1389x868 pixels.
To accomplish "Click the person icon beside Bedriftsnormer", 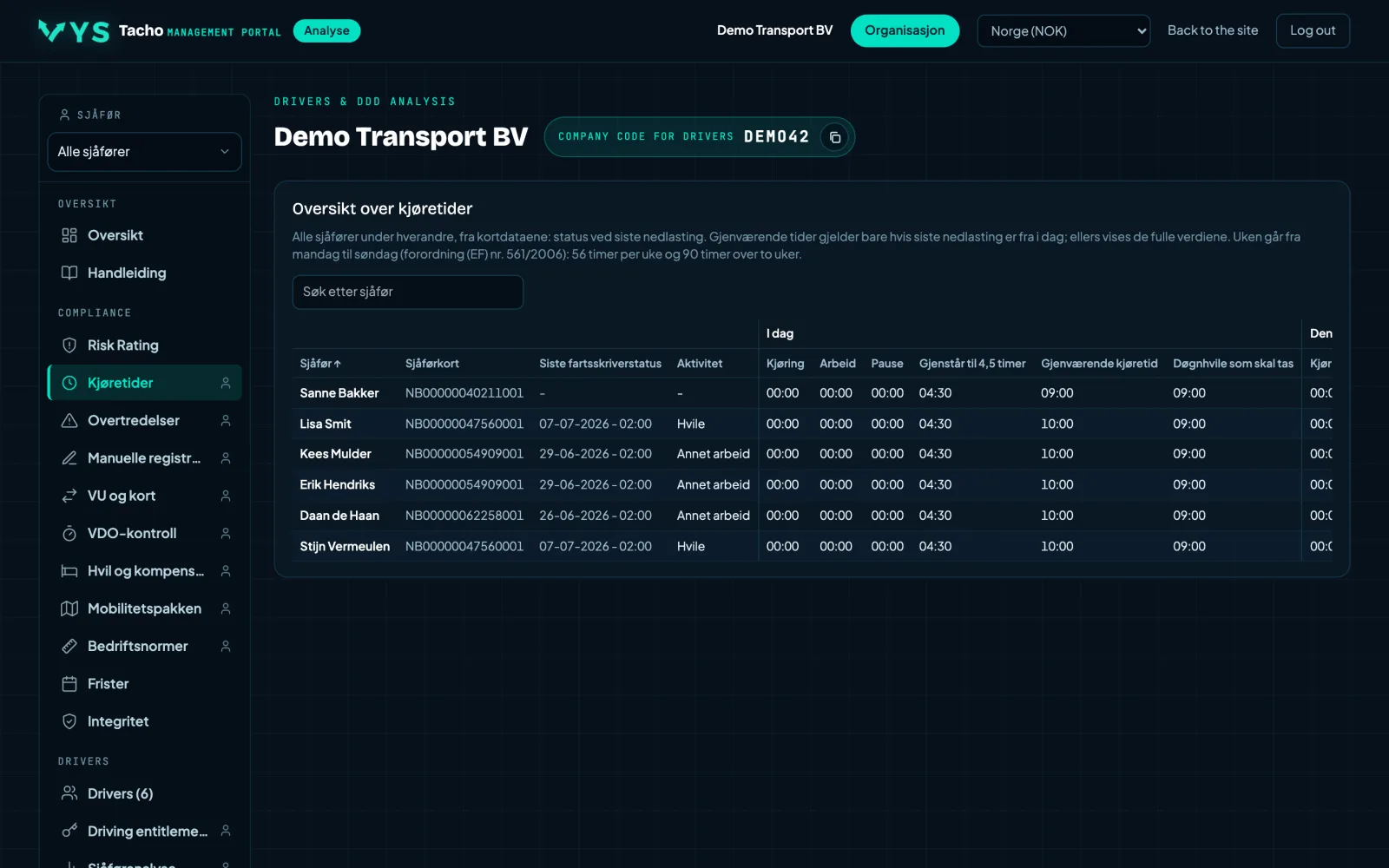I will pos(226,646).
